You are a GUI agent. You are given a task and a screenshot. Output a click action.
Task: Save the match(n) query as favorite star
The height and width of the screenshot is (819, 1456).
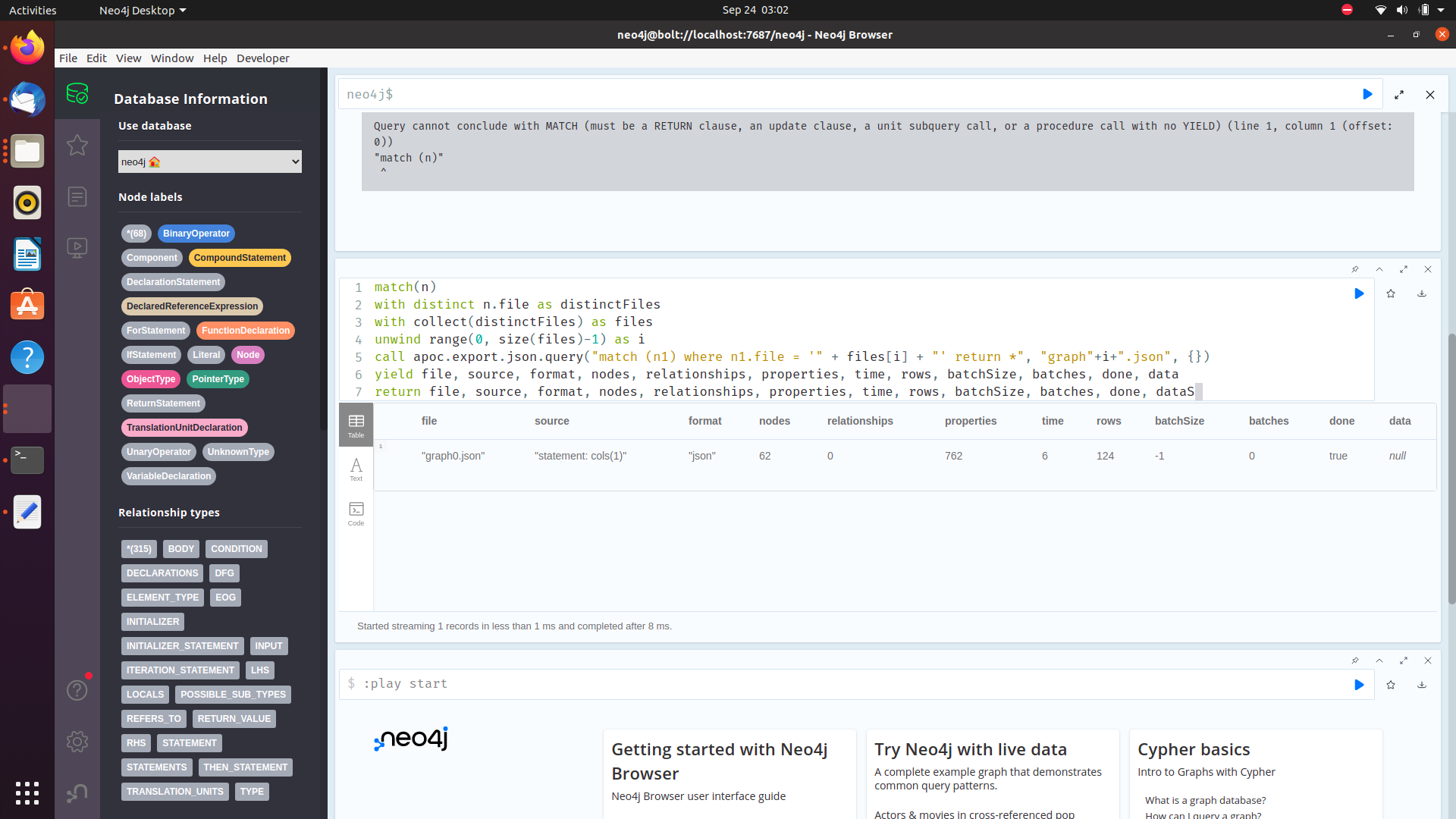tap(1391, 293)
